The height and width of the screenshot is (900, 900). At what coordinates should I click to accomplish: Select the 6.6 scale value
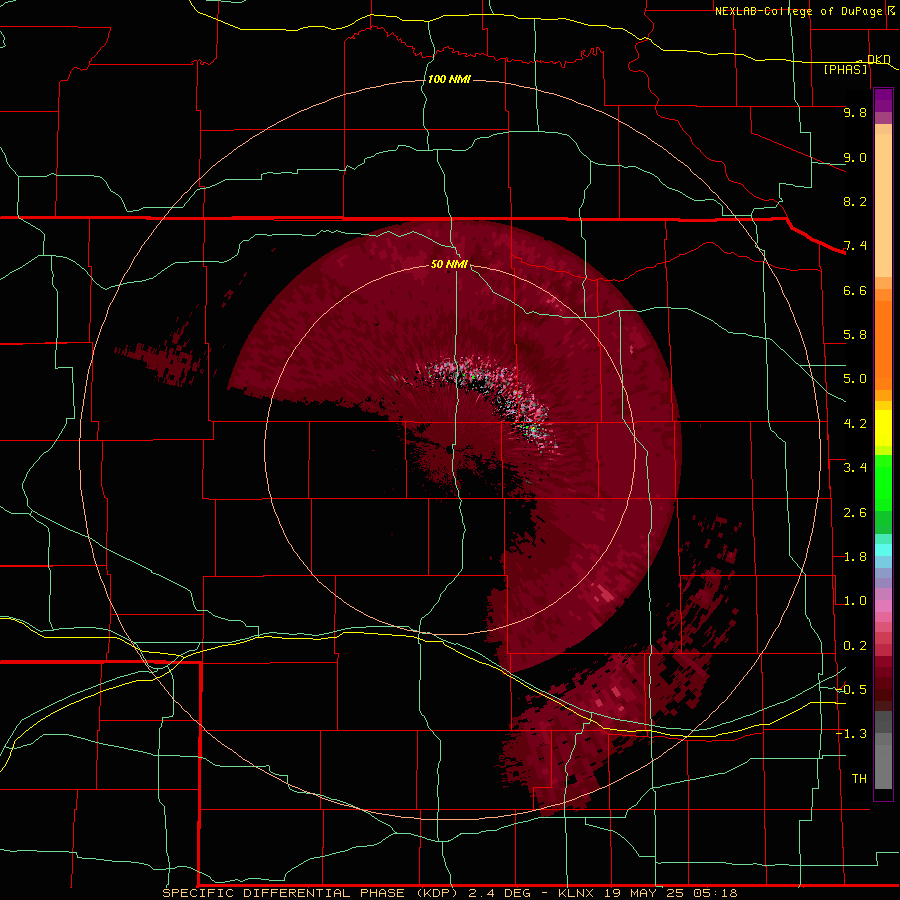click(x=855, y=290)
